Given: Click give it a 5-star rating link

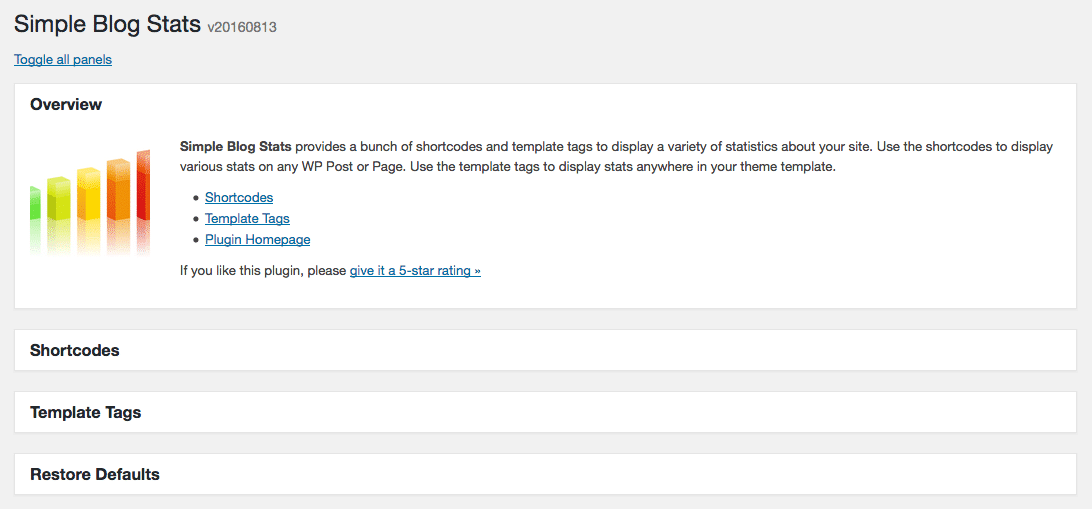Looking at the screenshot, I should point(415,271).
